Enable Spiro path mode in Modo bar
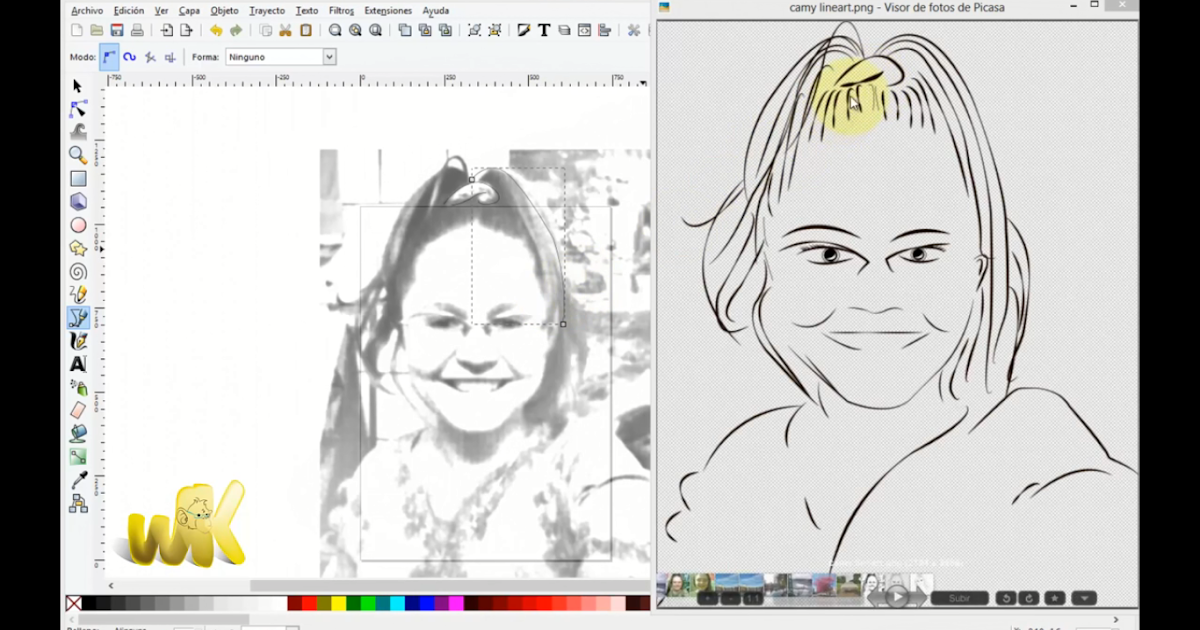The width and height of the screenshot is (1200, 630). 131,57
